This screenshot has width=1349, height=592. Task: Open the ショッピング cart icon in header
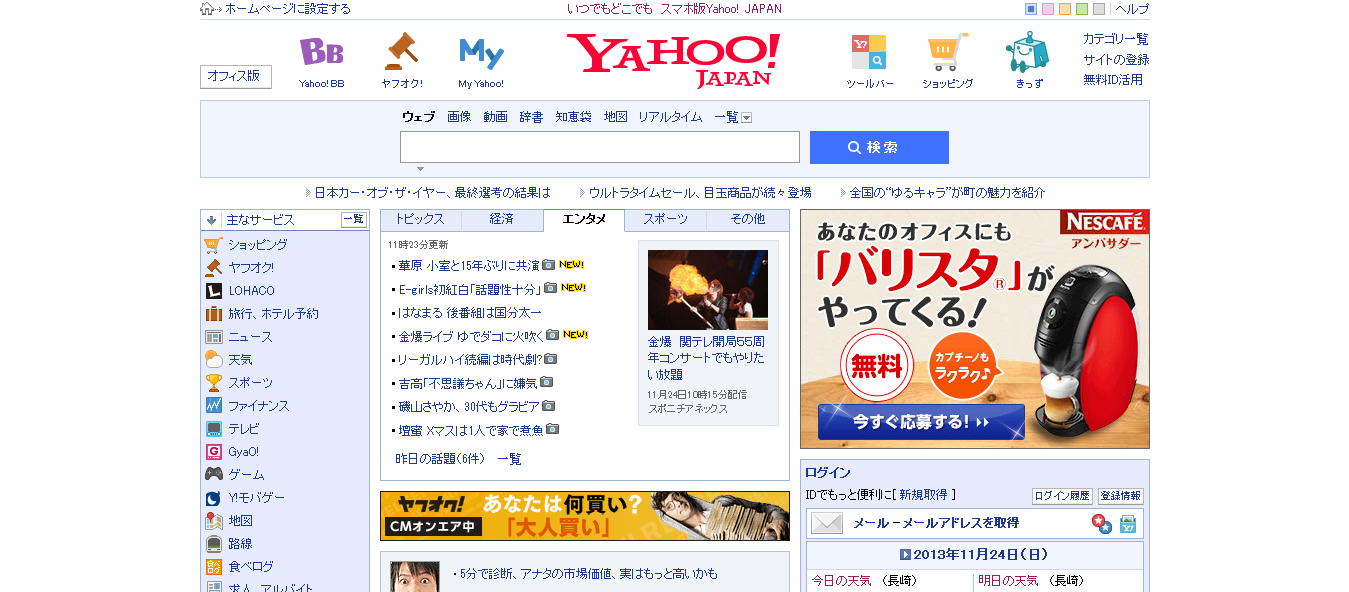click(x=947, y=52)
